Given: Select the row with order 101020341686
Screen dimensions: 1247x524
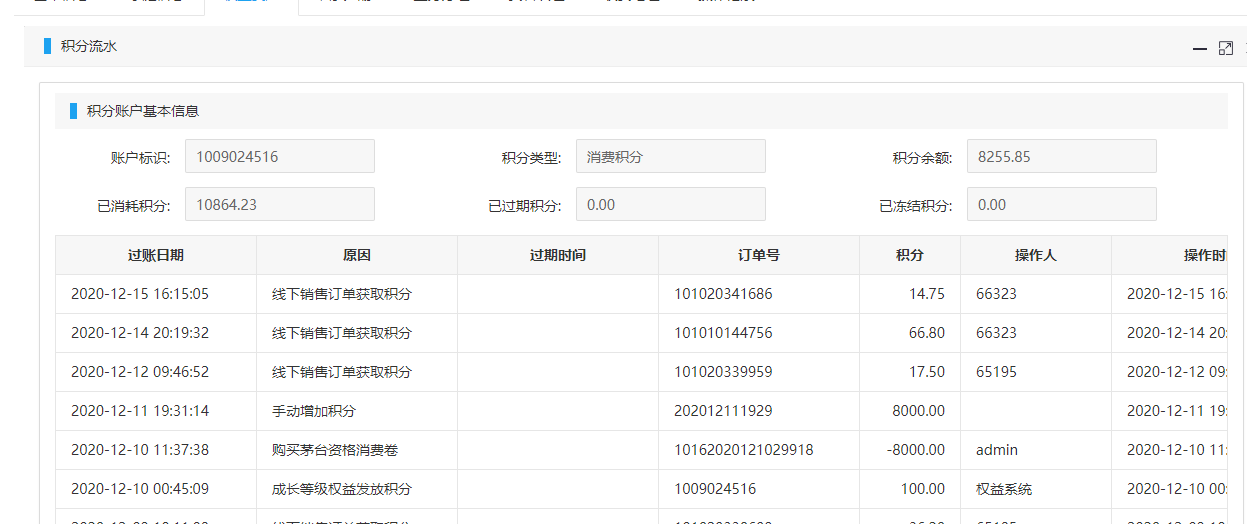Looking at the screenshot, I should point(723,294).
